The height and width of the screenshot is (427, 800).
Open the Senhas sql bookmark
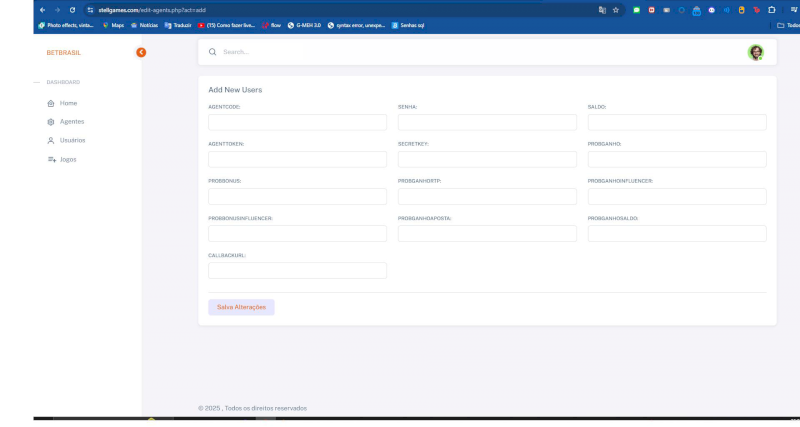point(408,25)
